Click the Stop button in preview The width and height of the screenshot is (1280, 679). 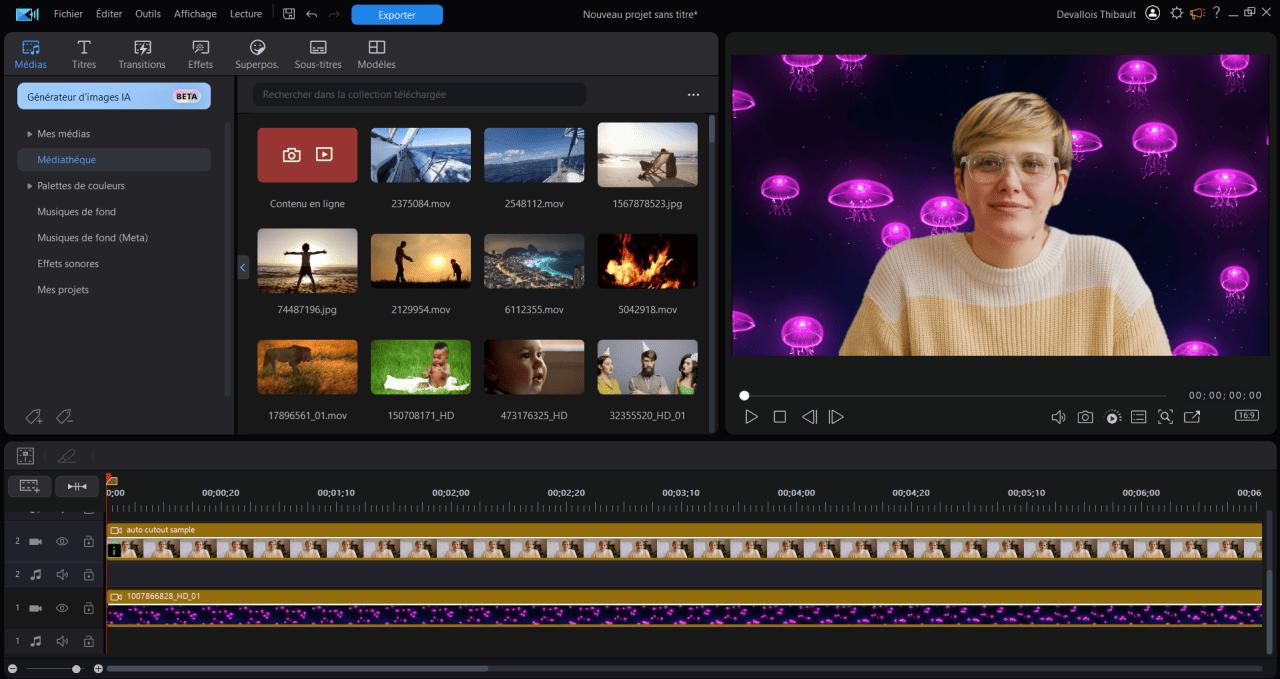point(780,417)
